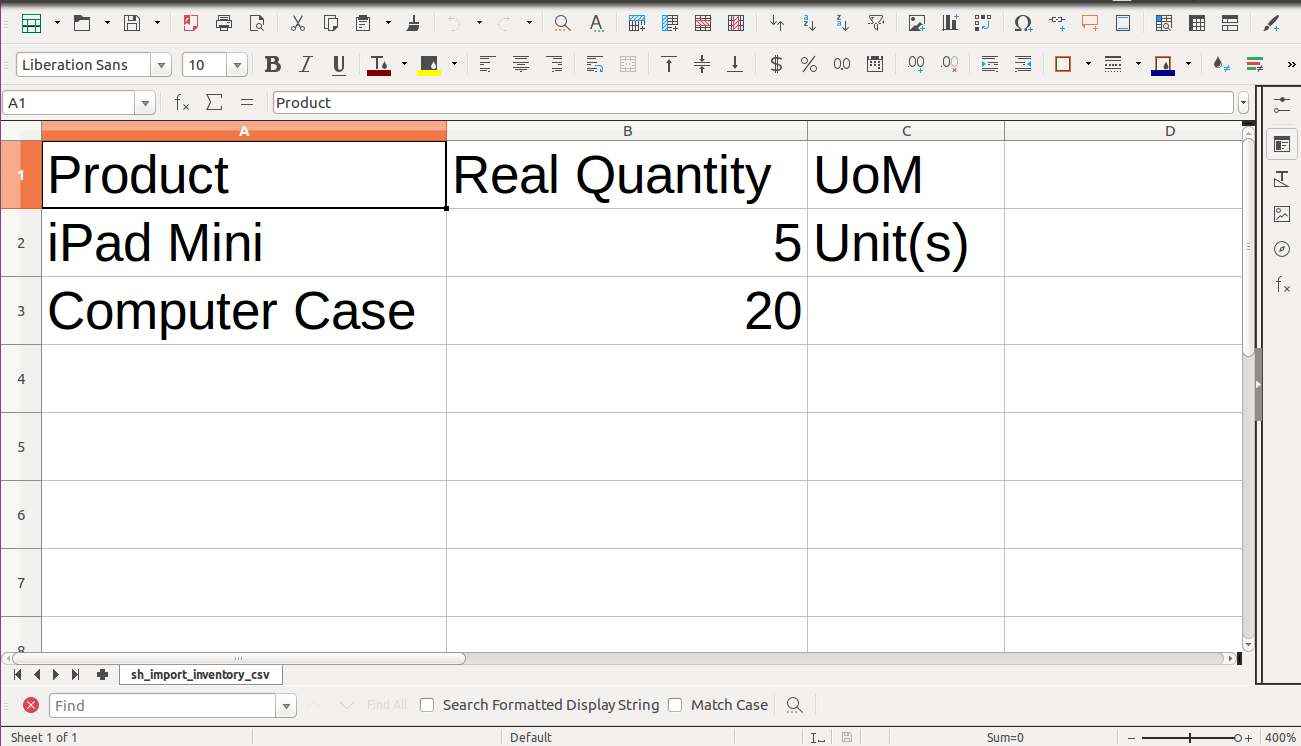Click the Sum sigma button
Viewport: 1301px width, 746px height.
(x=214, y=103)
